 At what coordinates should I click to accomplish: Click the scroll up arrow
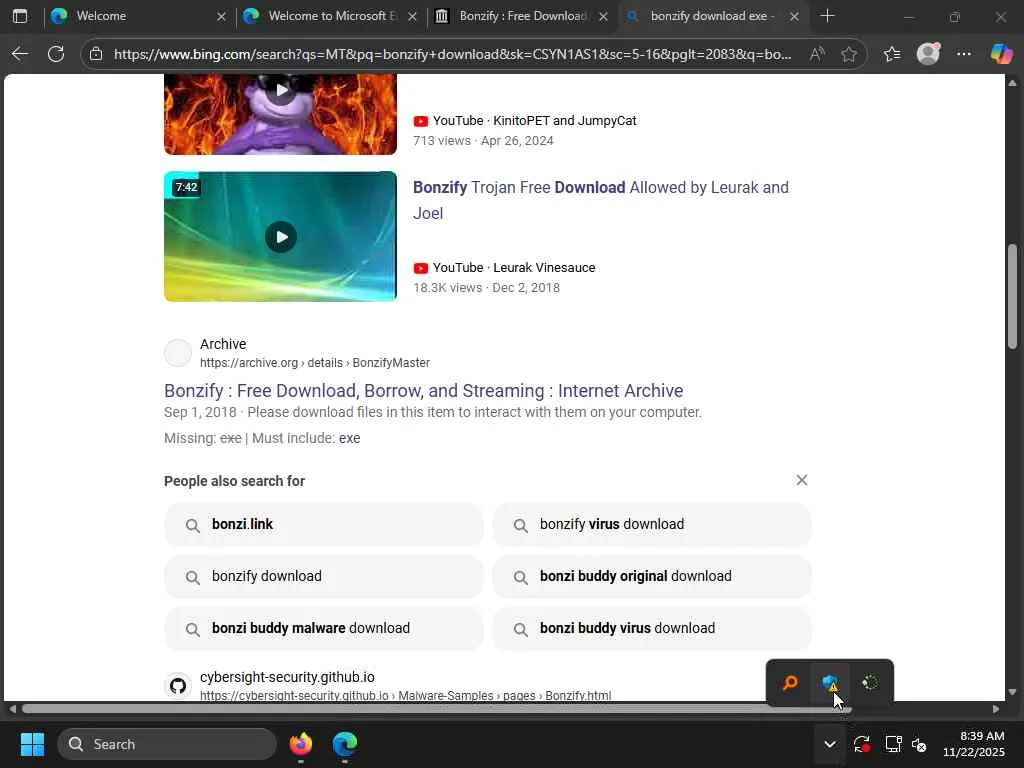coord(1012,83)
